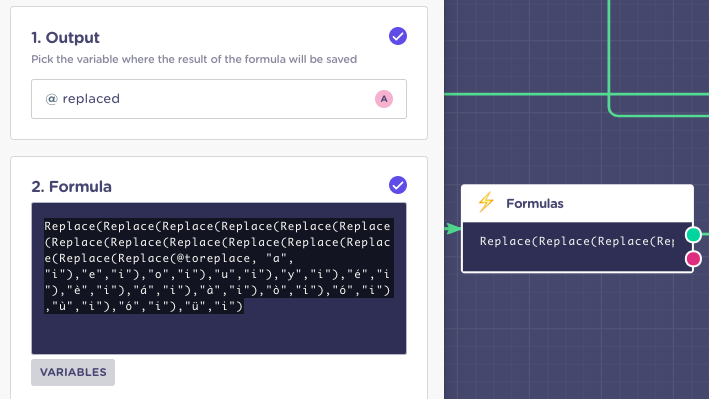709x399 pixels.
Task: Open the @ replaced variable field
Action: click(x=219, y=99)
